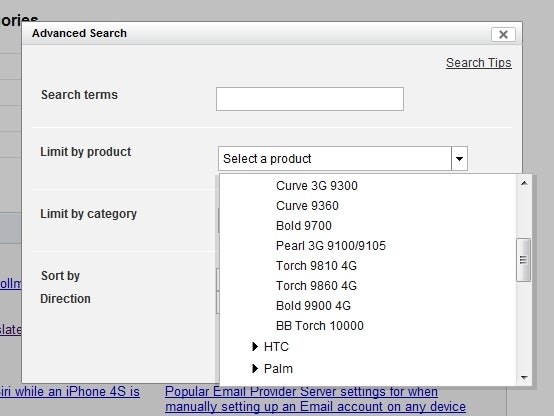This screenshot has width=554, height=416.
Task: Open the iPhone 4S Siri article link
Action: pos(70,392)
